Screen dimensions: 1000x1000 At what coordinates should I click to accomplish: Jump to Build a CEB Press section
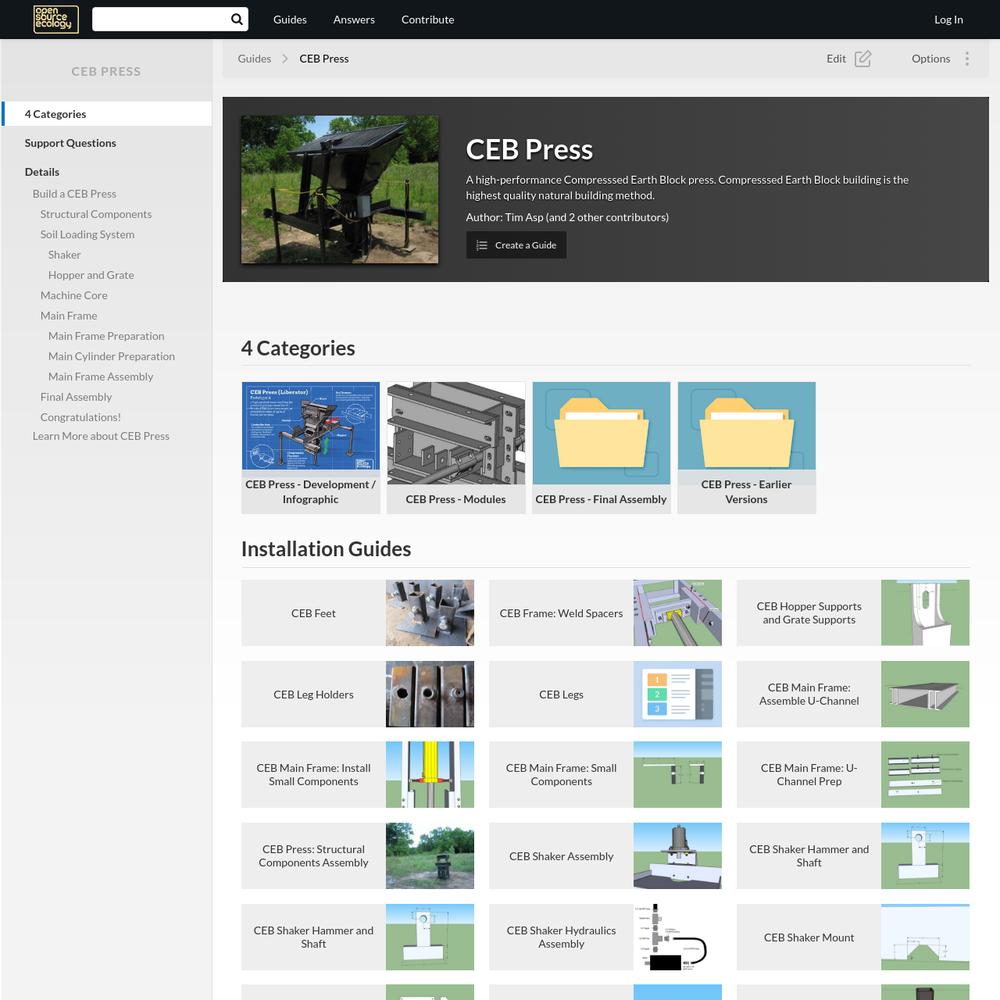[x=75, y=194]
